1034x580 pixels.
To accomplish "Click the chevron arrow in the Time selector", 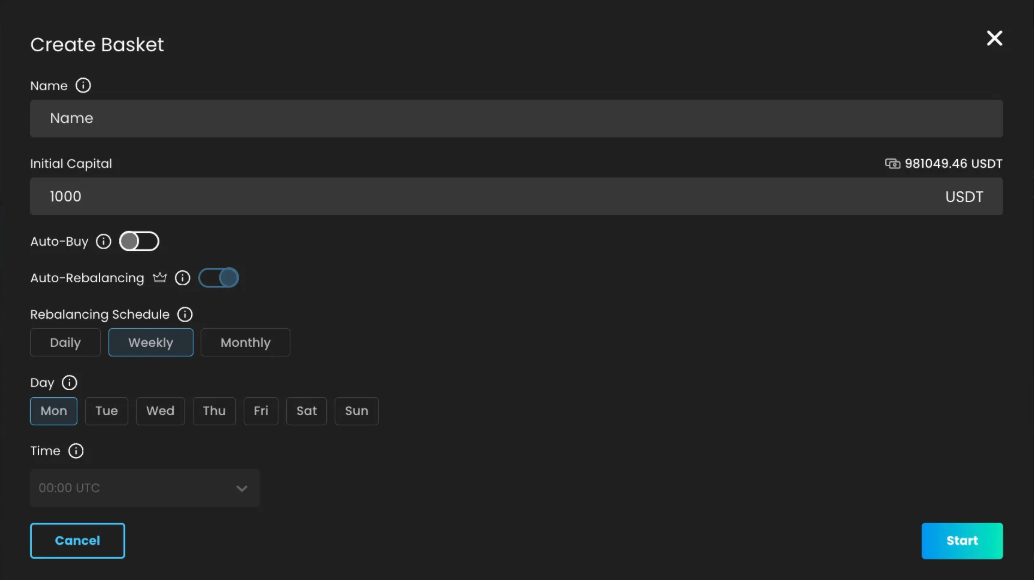I will (242, 488).
